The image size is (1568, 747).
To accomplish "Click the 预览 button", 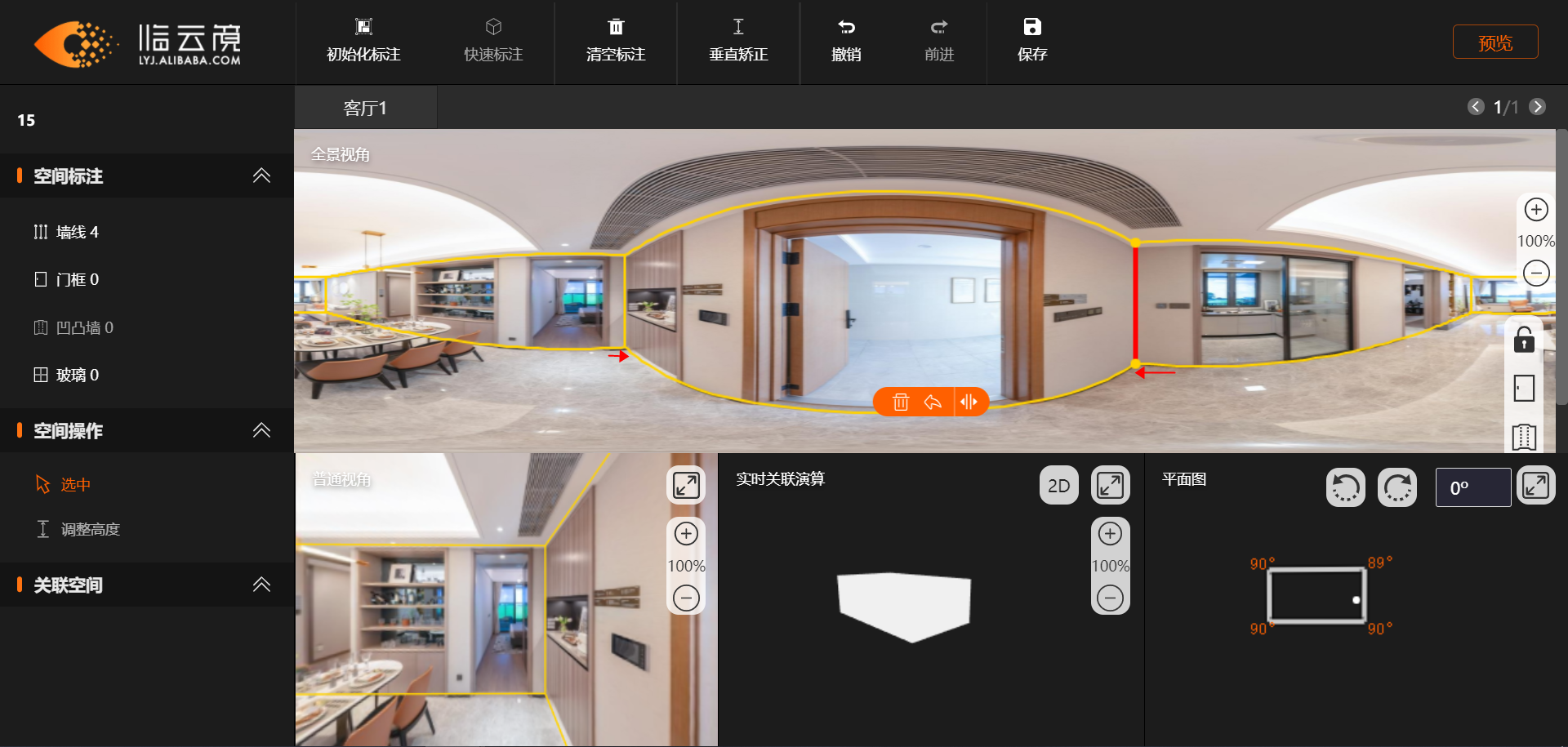I will tap(1495, 42).
